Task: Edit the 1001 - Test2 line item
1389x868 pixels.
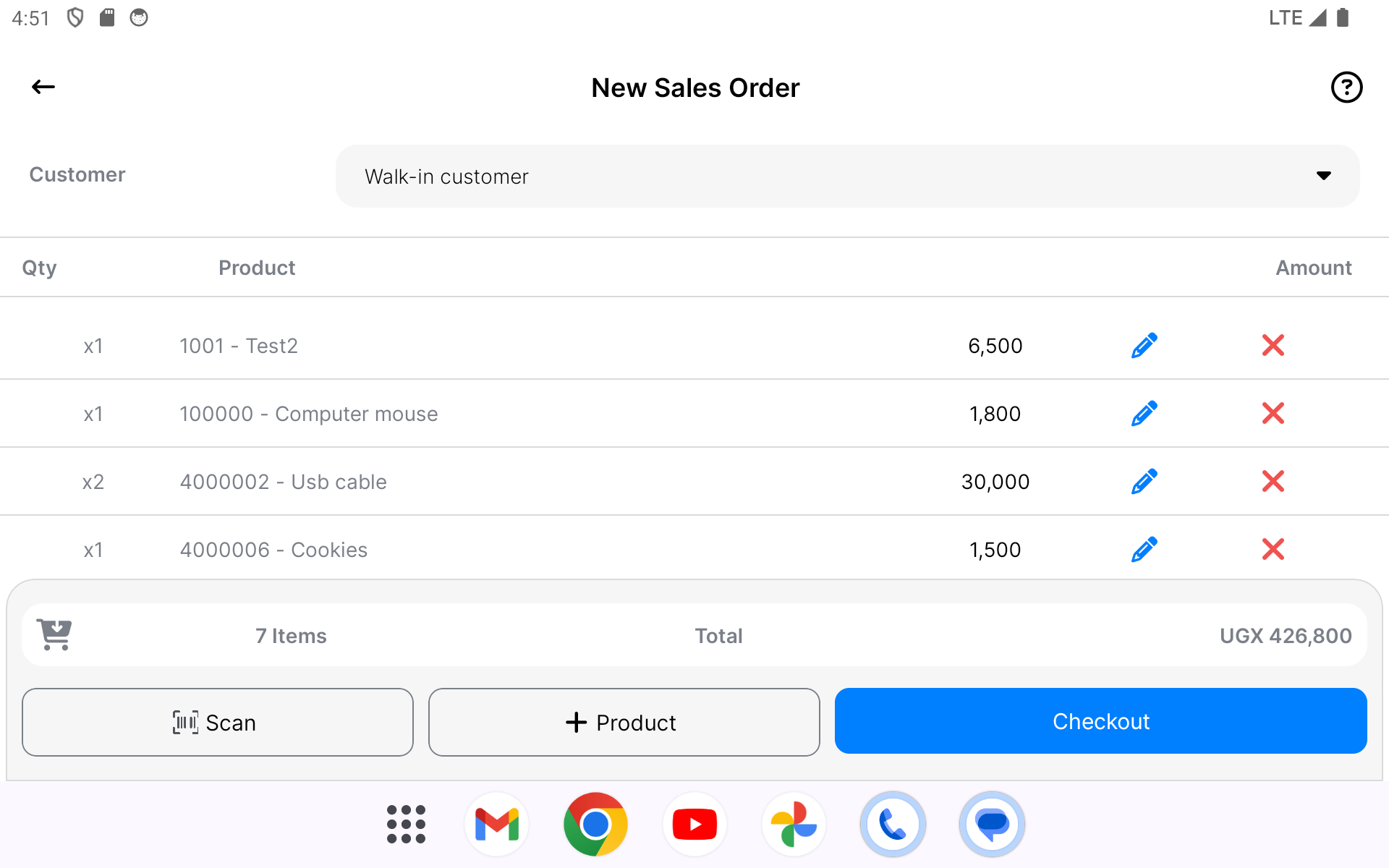Action: coord(1144,346)
